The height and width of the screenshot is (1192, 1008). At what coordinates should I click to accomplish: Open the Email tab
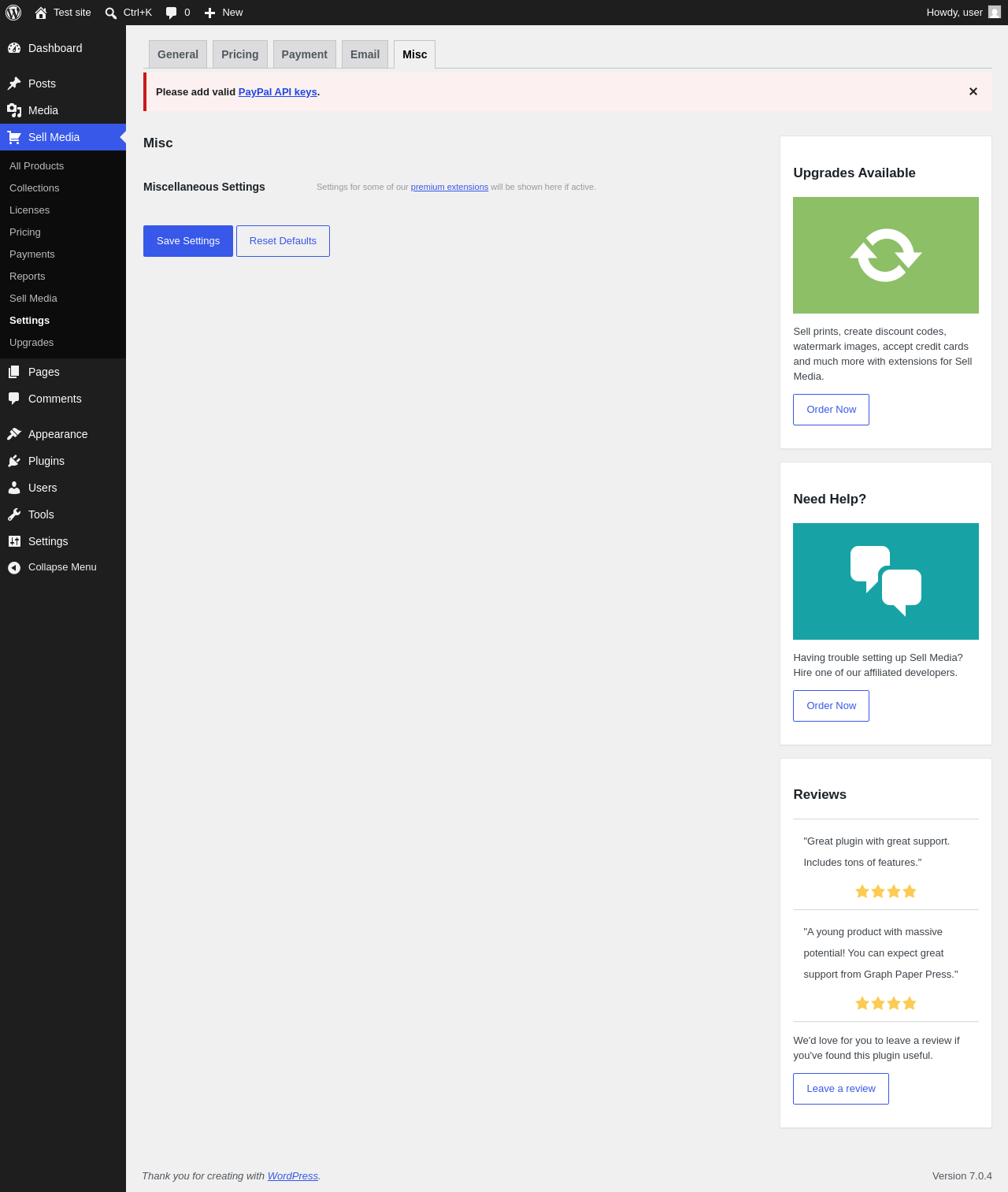click(365, 54)
